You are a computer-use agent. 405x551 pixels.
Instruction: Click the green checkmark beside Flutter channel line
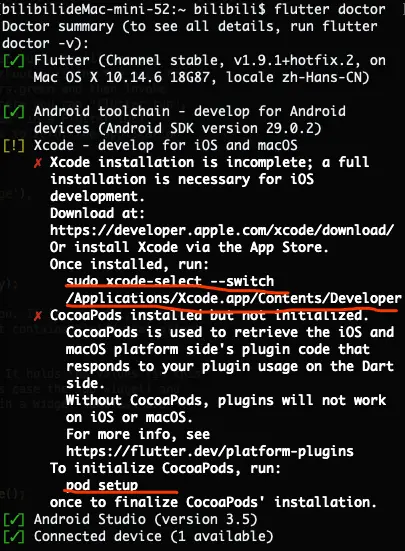[x=14, y=61]
